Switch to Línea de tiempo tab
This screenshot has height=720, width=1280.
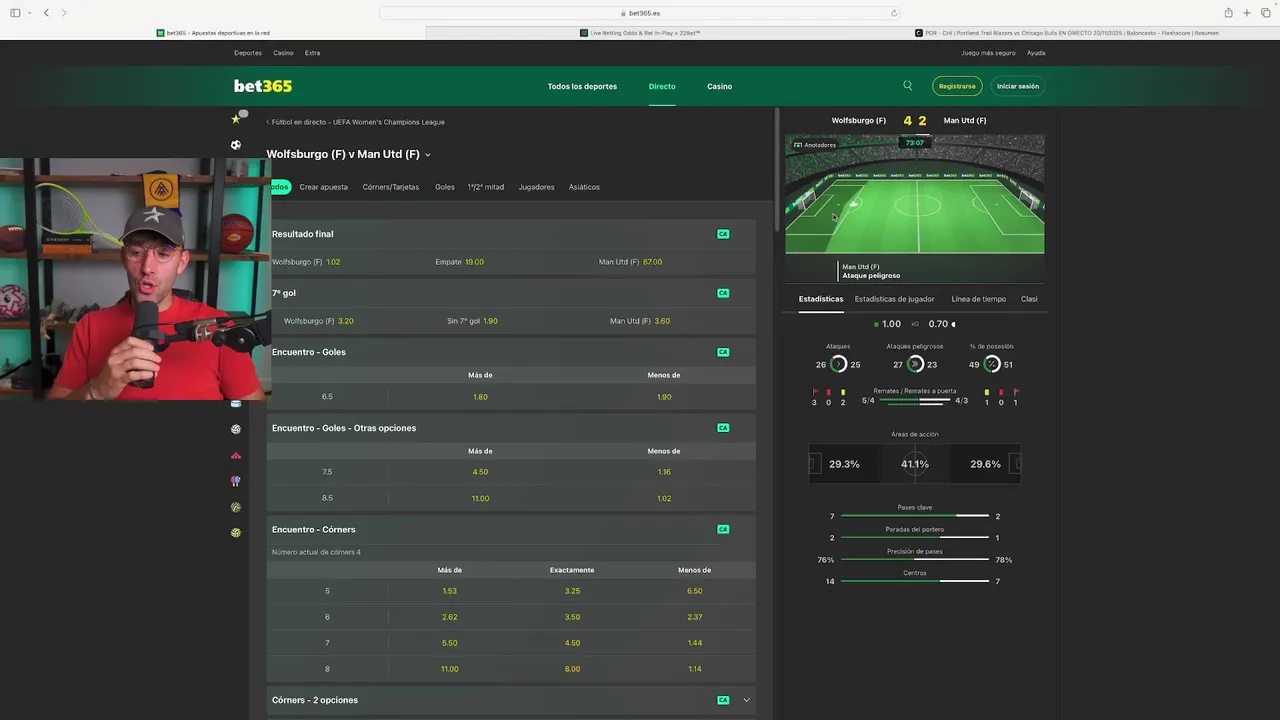[x=979, y=299]
